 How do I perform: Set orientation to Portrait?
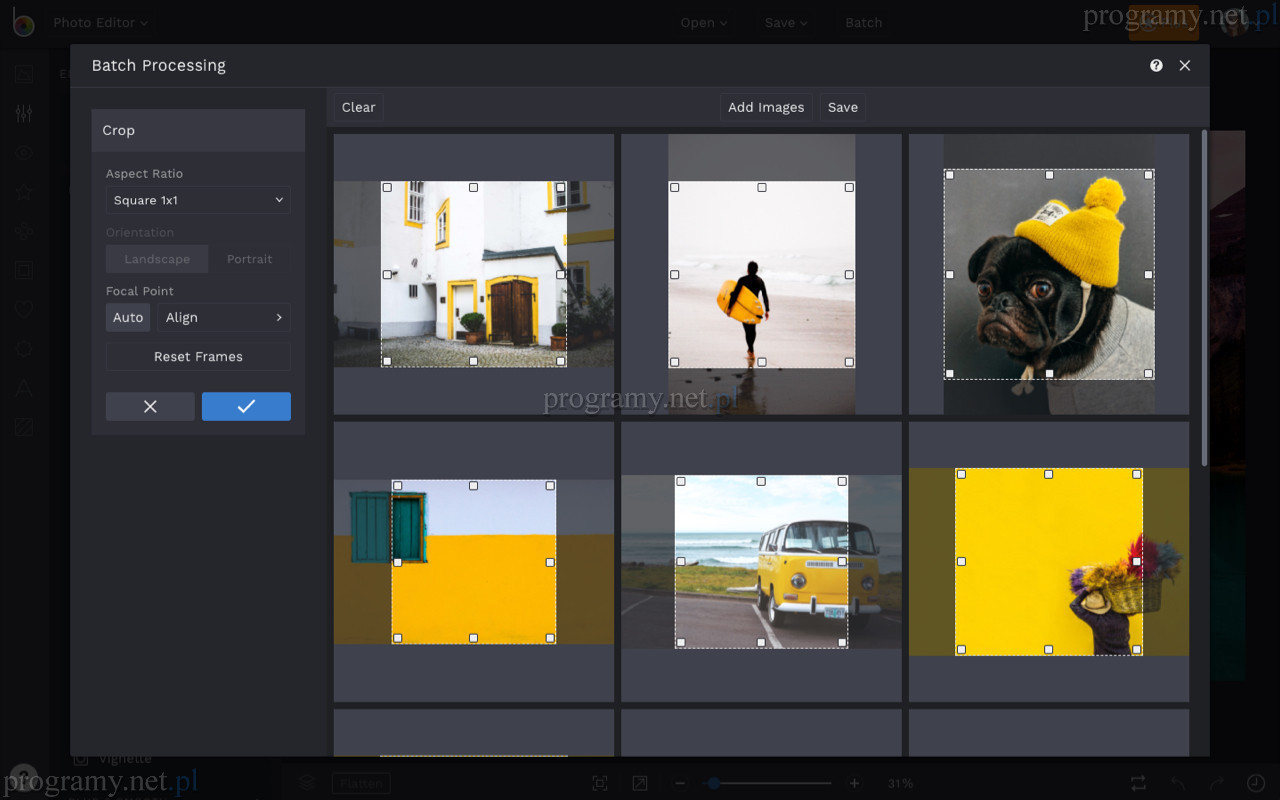coord(249,259)
